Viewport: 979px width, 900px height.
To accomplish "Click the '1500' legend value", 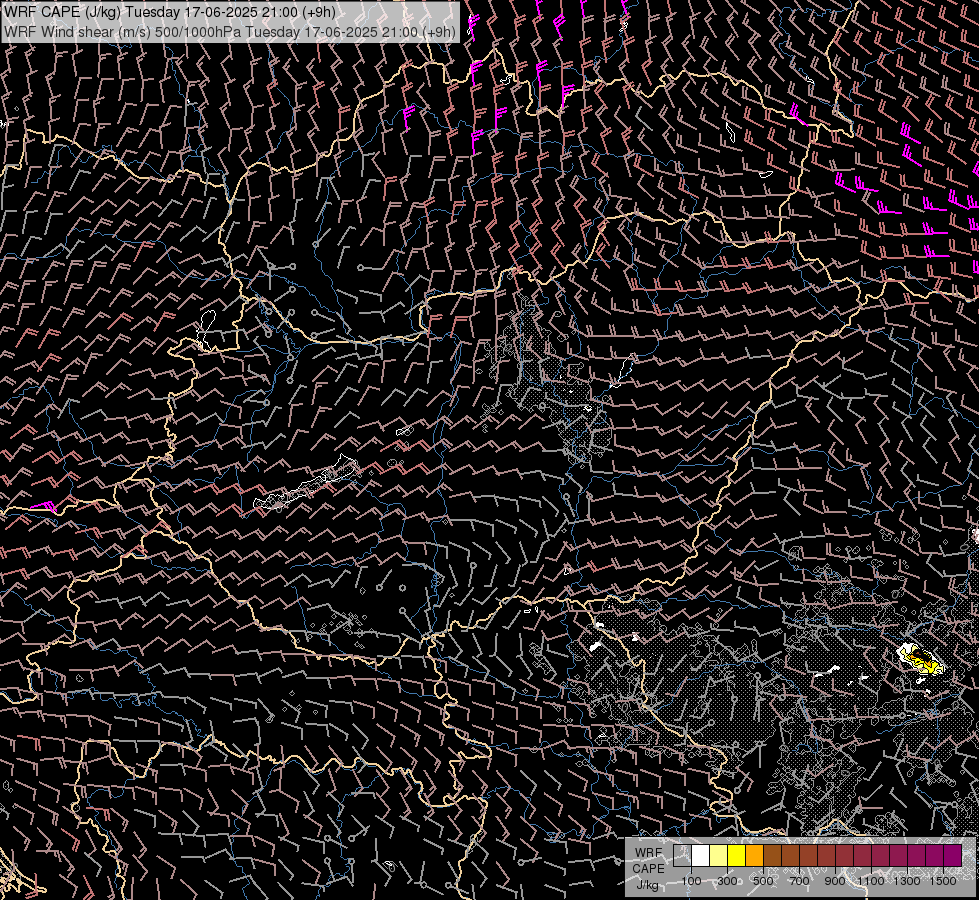I will click(943, 881).
